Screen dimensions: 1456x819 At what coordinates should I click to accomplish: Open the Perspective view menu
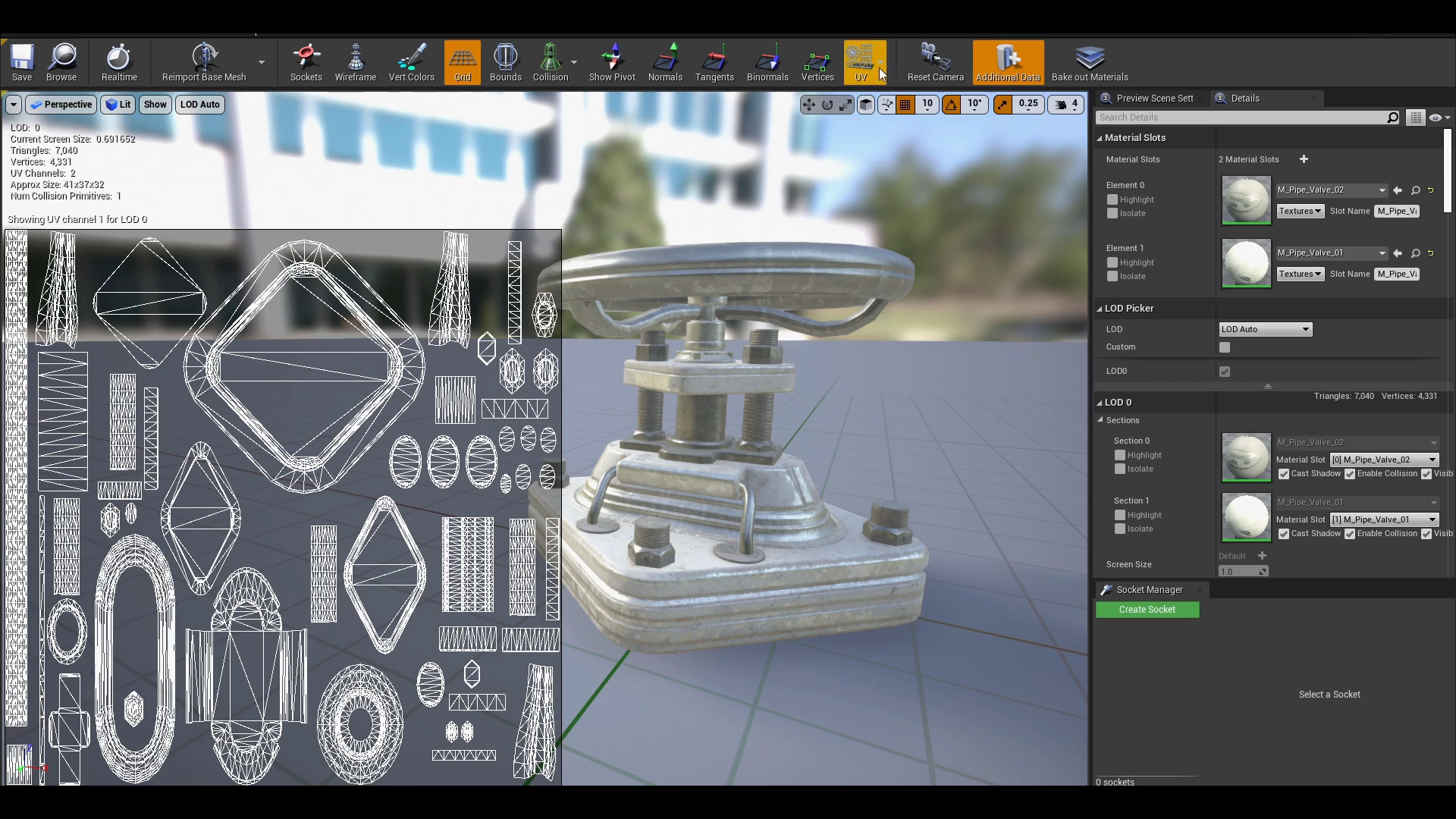[x=61, y=105]
